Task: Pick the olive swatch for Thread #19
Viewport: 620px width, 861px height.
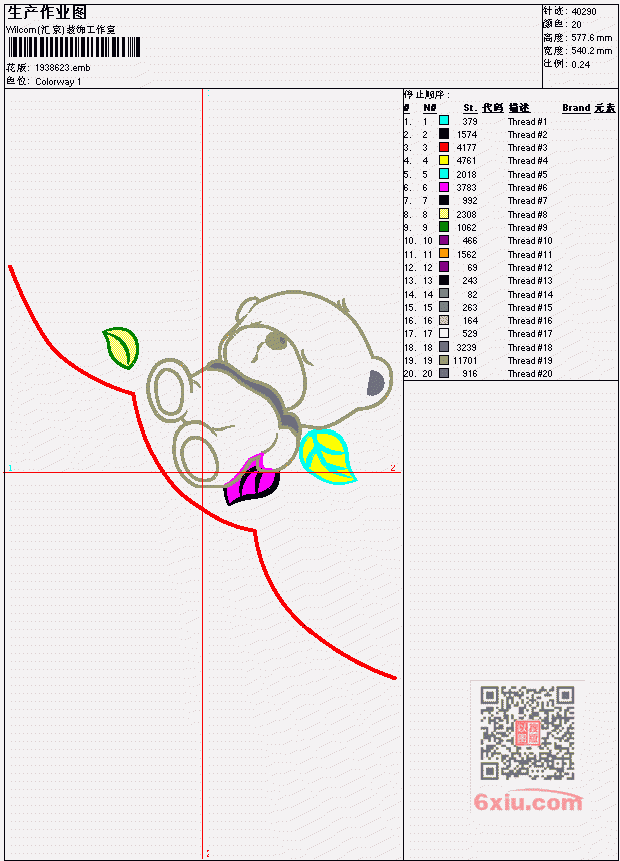Action: [444, 360]
